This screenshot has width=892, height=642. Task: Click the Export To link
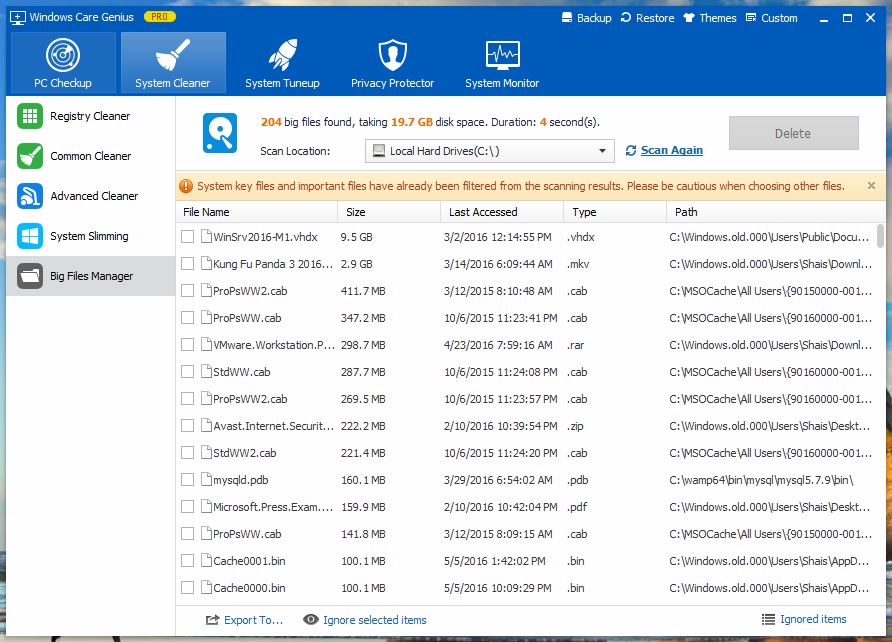point(253,620)
